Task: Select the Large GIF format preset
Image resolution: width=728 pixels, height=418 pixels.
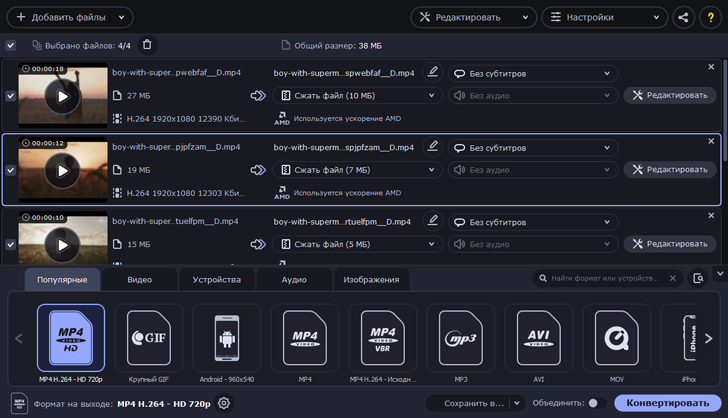Action: tap(148, 344)
